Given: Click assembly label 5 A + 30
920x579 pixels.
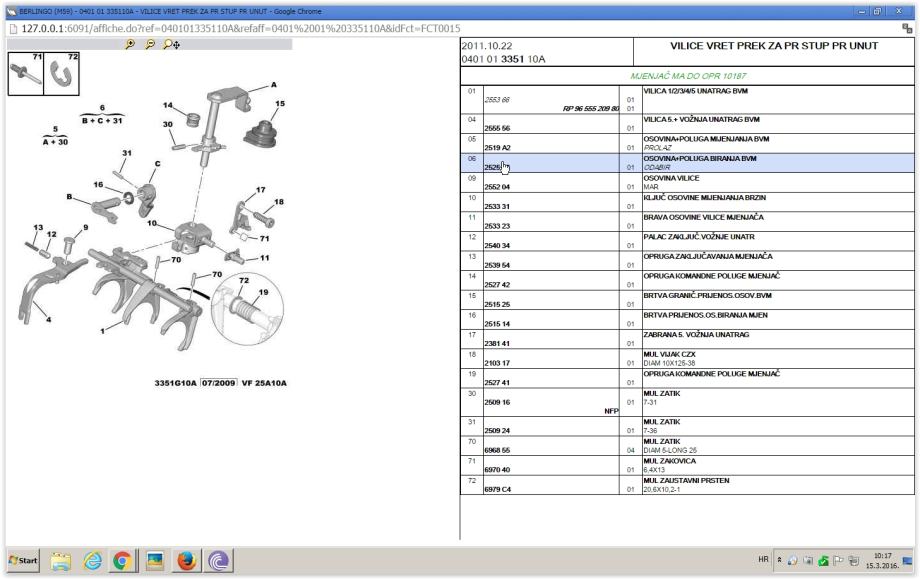Looking at the screenshot, I should click(x=55, y=136).
